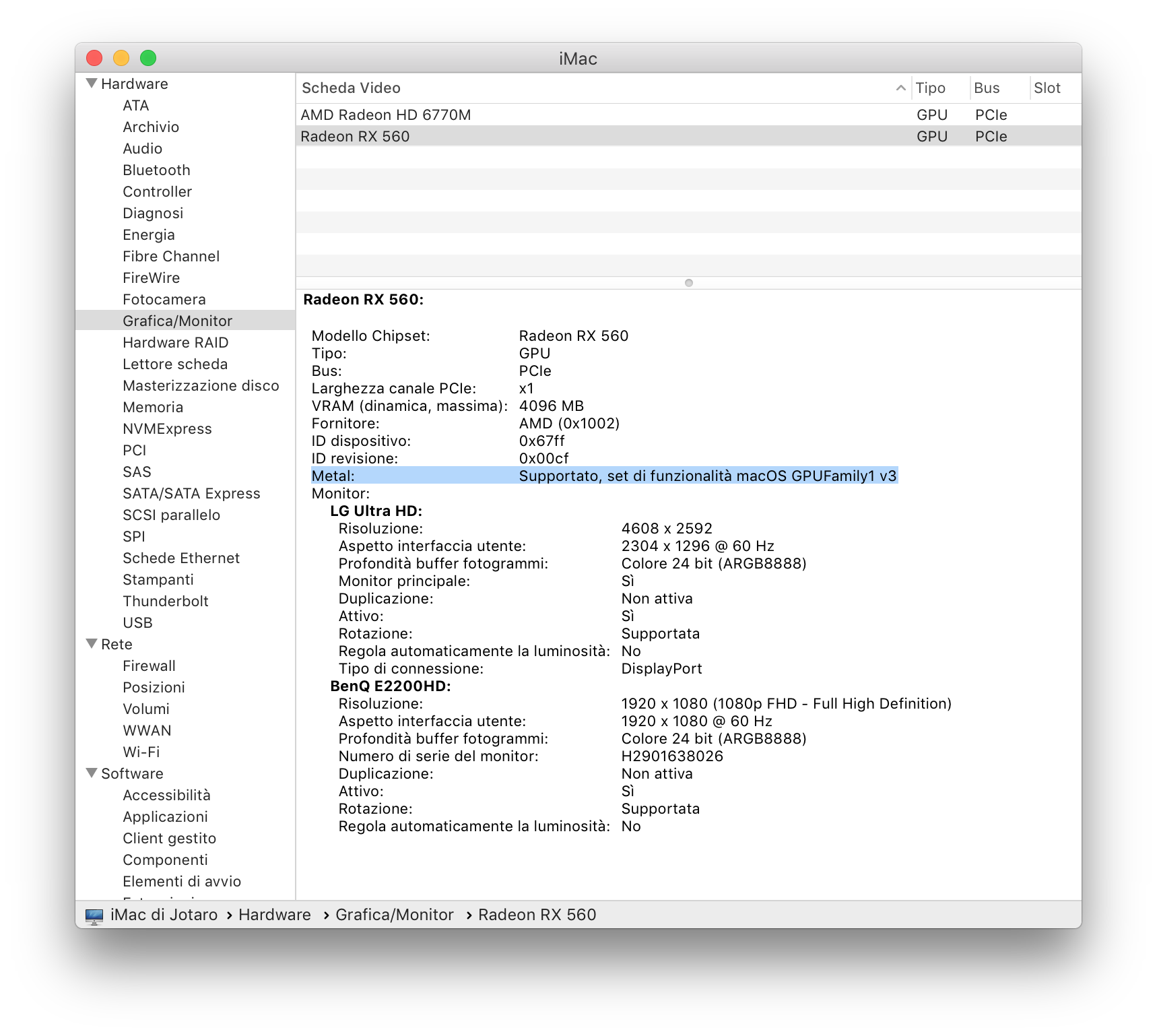Select NVMExpress in the sidebar
Viewport: 1157px width, 1036px height.
167,429
